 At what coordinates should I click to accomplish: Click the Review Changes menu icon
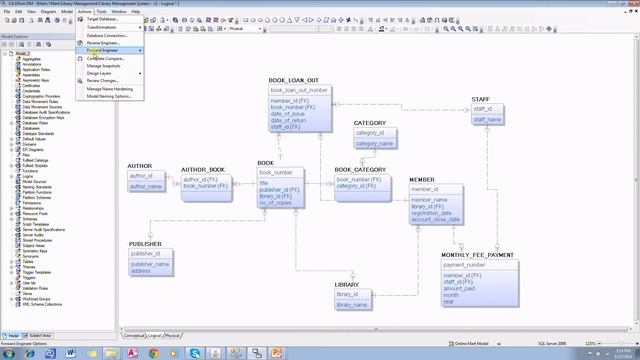80,81
